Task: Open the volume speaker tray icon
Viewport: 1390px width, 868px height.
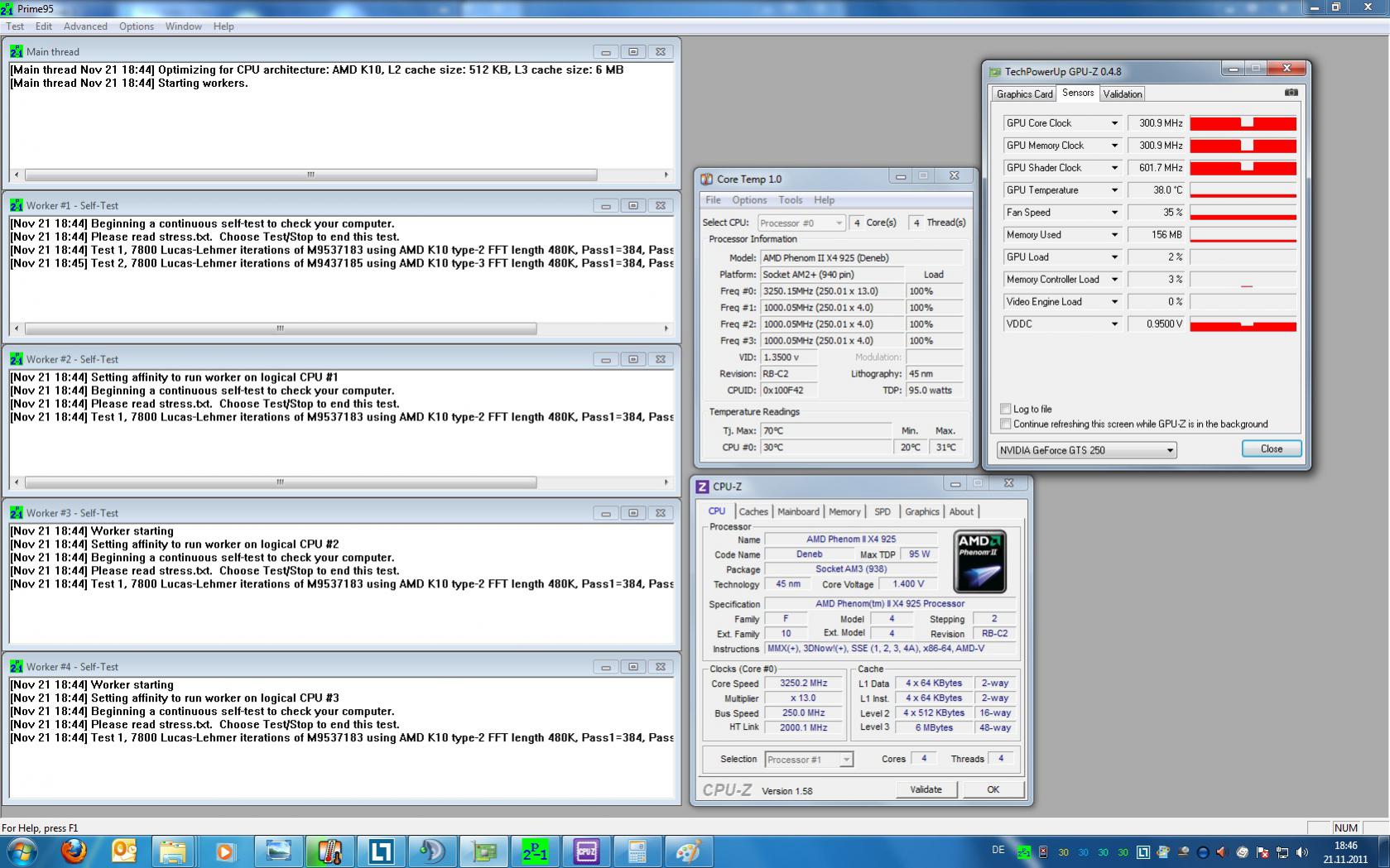Action: tap(1302, 852)
